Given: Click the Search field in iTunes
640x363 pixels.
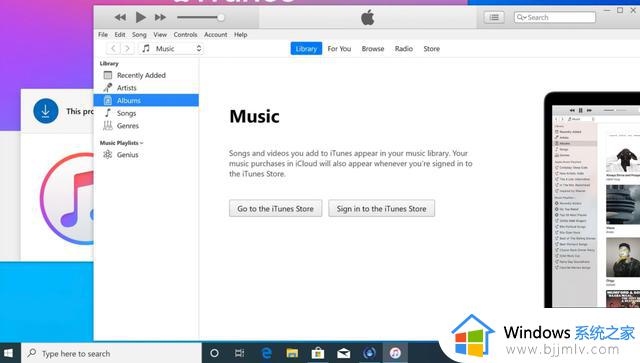Looking at the screenshot, I should pyautogui.click(x=555, y=17).
